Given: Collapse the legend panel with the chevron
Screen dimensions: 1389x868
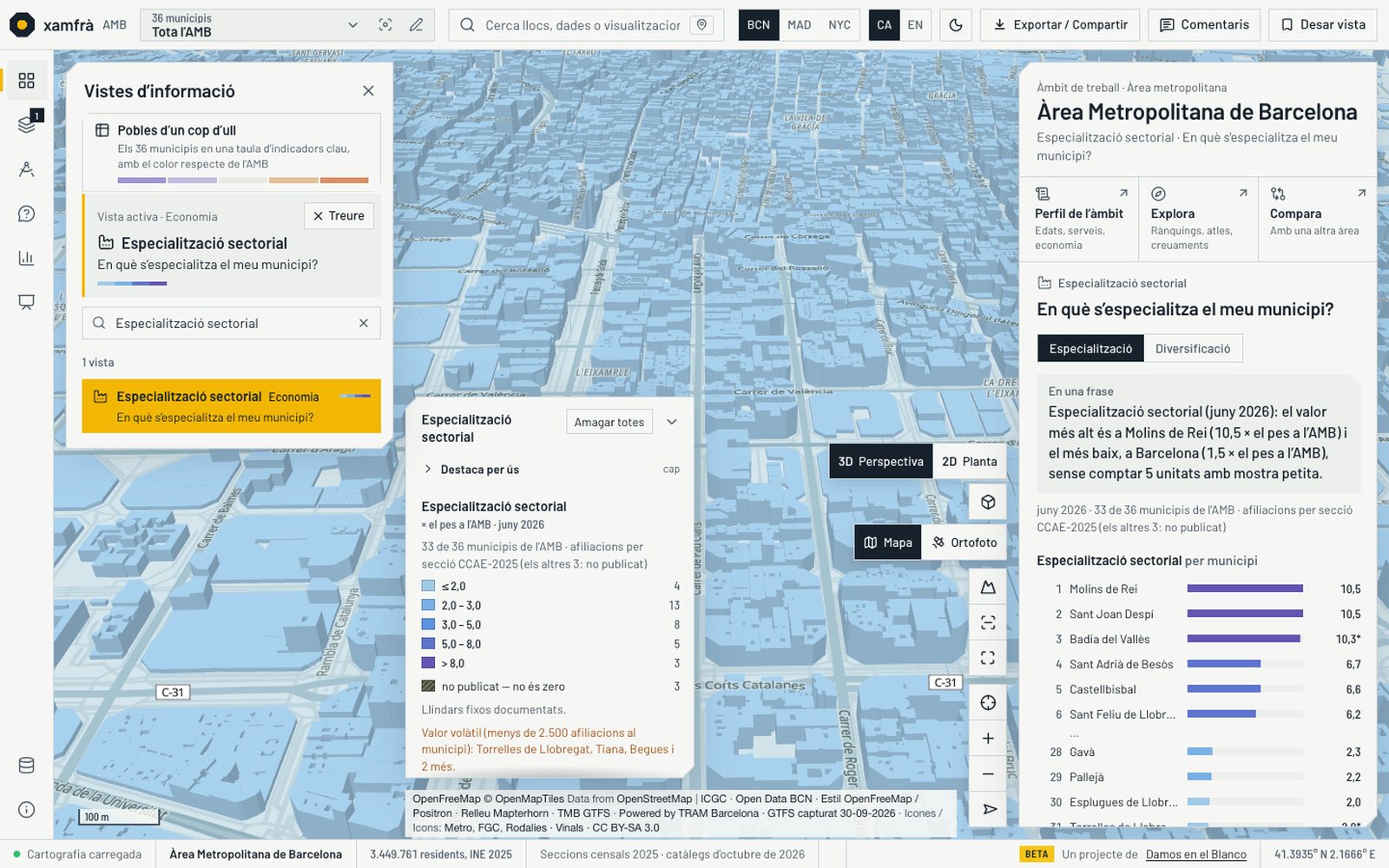Looking at the screenshot, I should (x=671, y=422).
